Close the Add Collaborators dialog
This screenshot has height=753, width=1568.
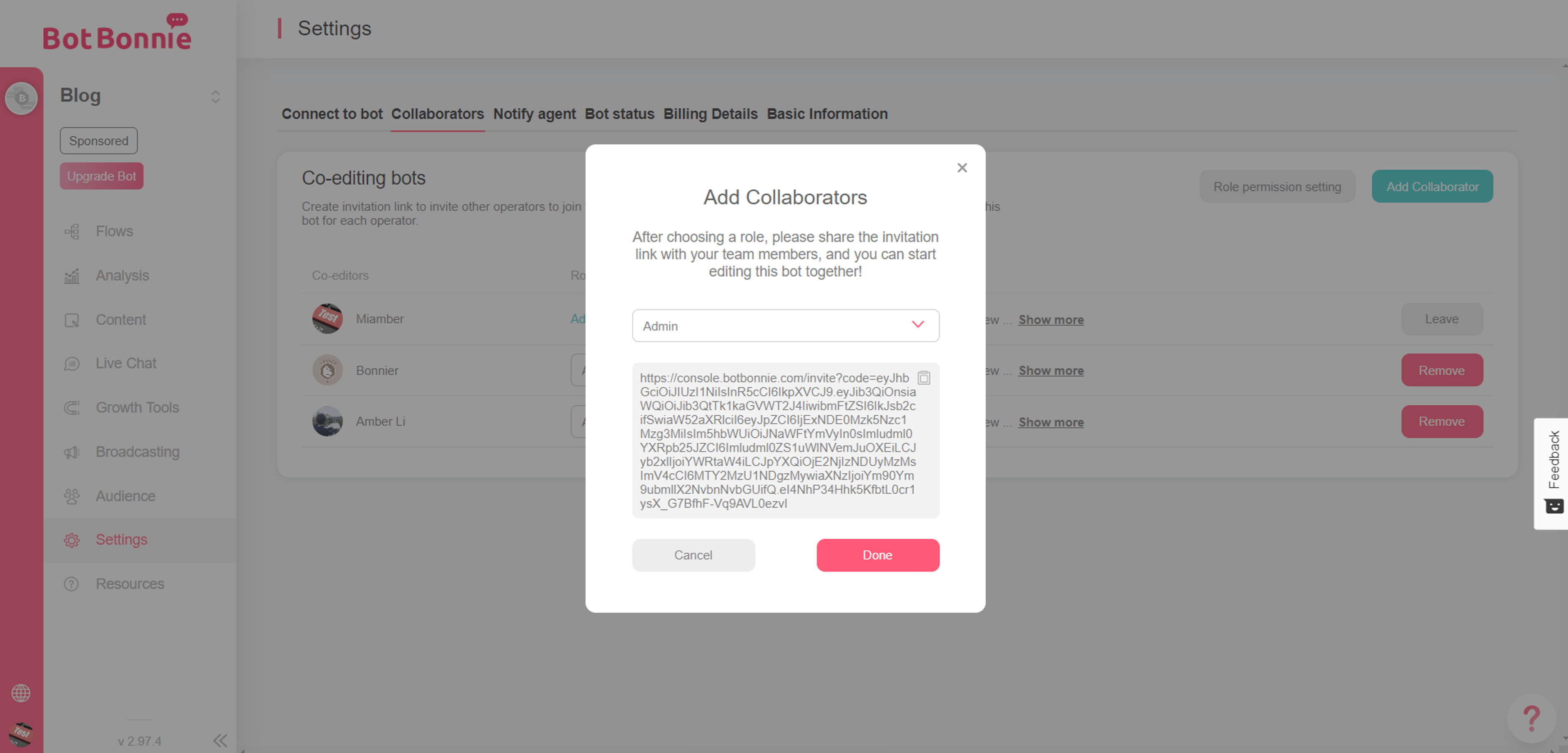tap(962, 167)
